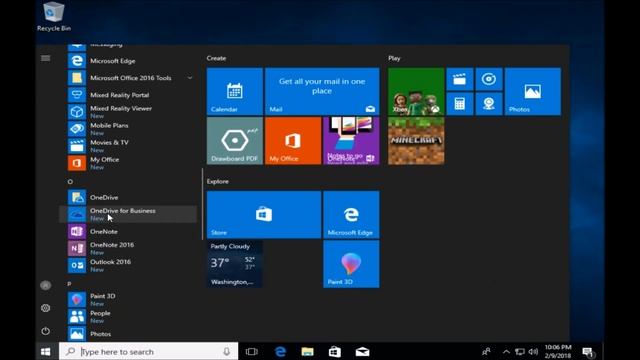
Task: Click the Create group header
Action: point(216,58)
